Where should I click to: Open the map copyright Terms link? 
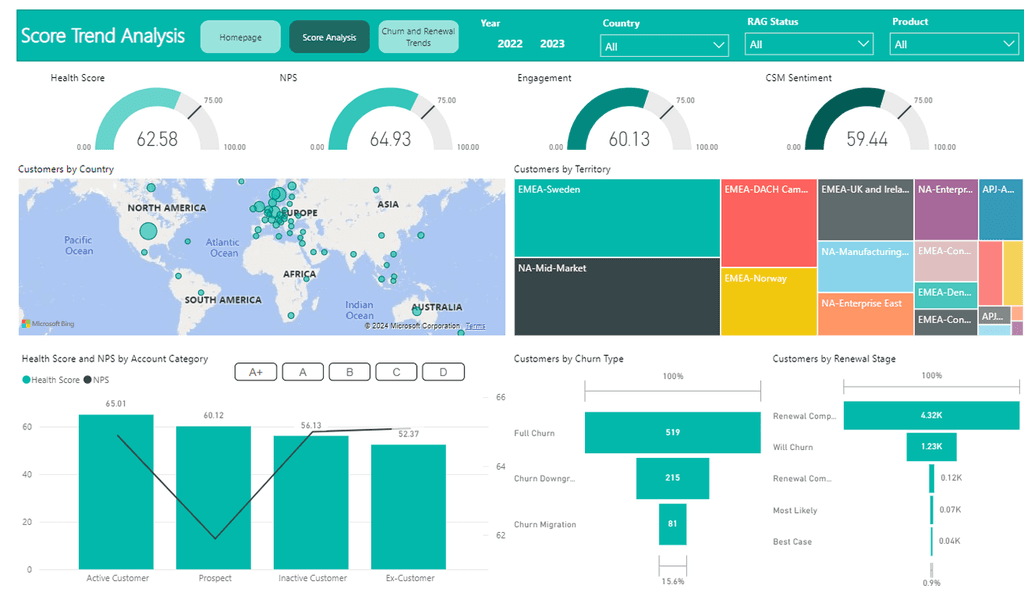pyautogui.click(x=477, y=325)
